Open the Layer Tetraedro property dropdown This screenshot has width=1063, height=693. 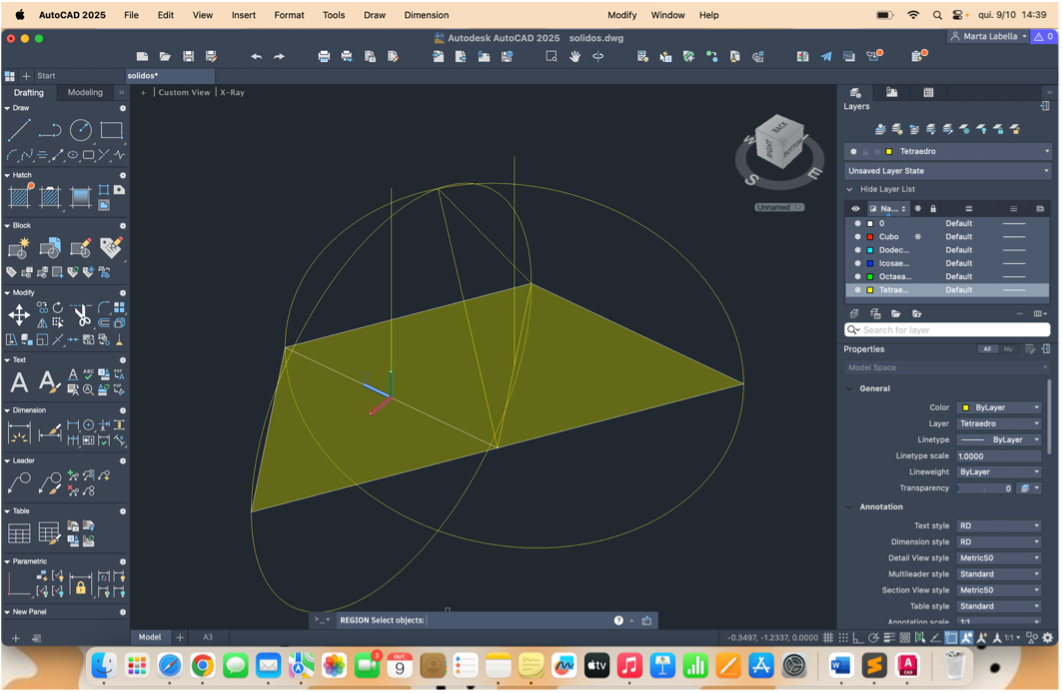point(999,424)
